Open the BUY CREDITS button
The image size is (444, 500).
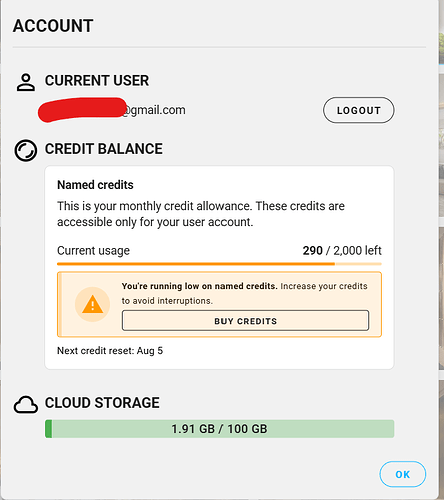tap(245, 321)
